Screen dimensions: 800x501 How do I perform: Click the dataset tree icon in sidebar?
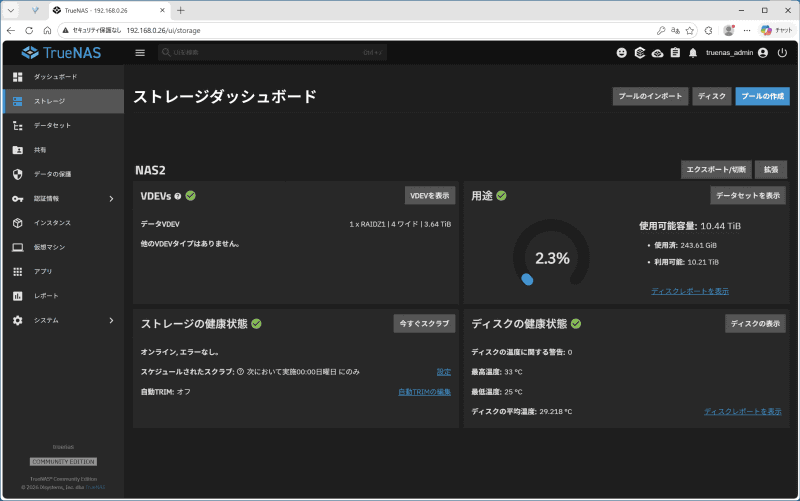click(x=18, y=126)
